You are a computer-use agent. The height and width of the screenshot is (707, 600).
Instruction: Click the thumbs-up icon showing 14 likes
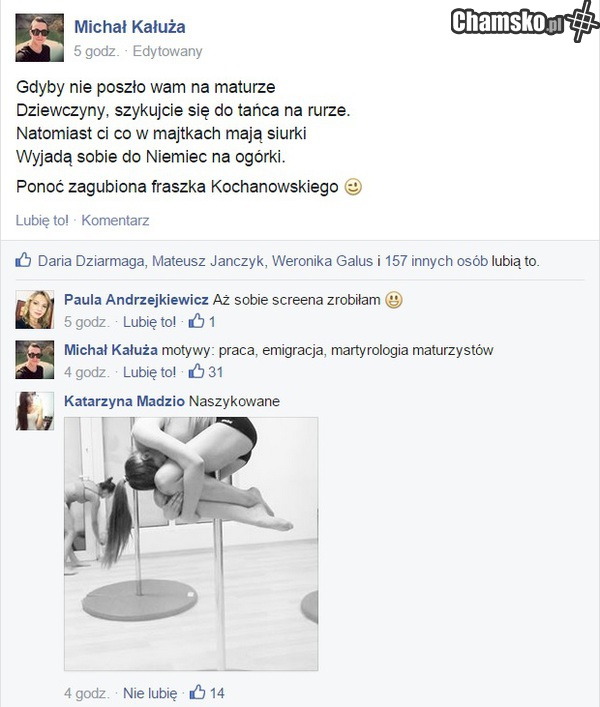197,692
